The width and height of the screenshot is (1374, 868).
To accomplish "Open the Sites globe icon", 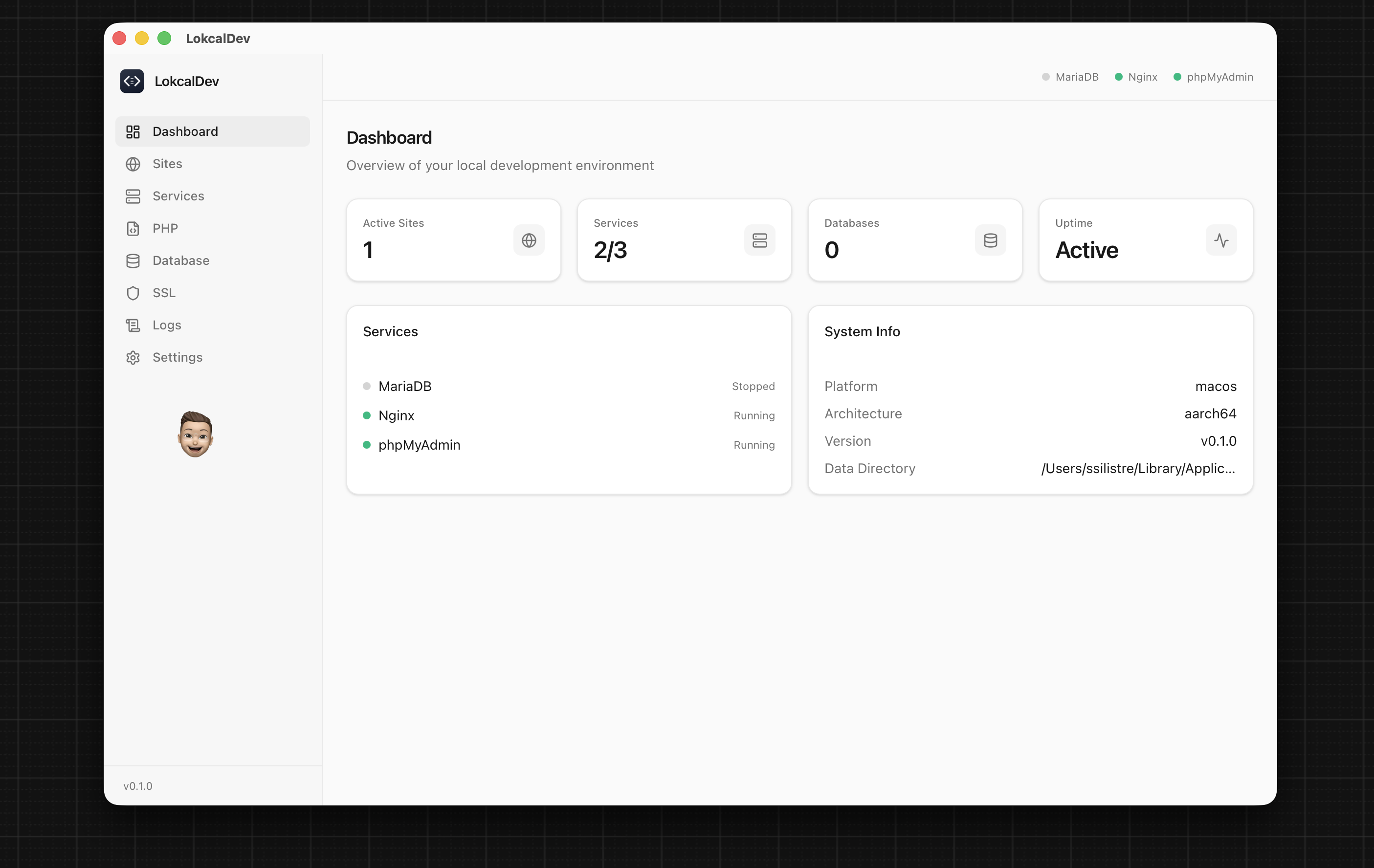I will 133,164.
